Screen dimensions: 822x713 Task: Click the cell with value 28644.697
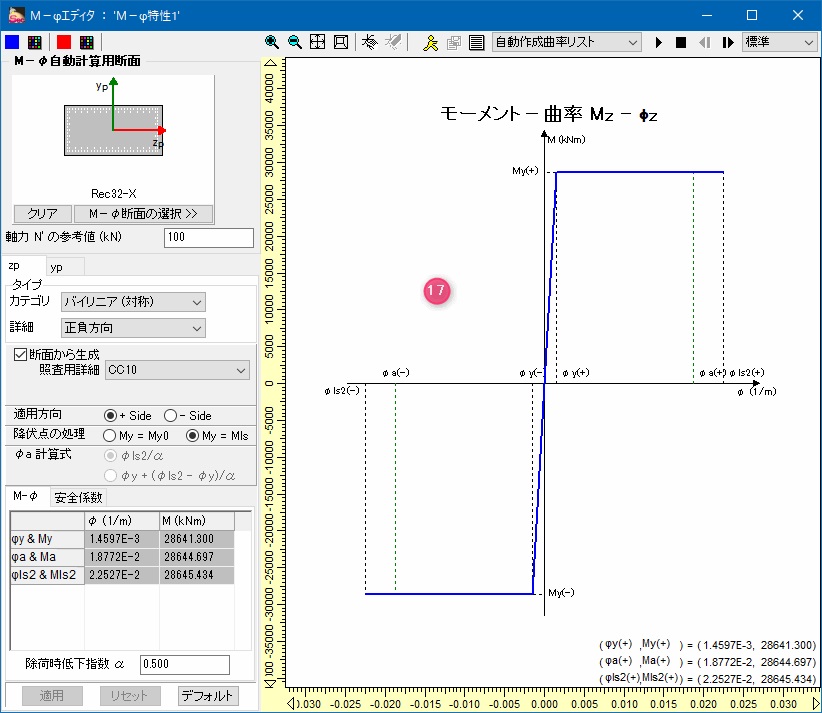[197, 557]
